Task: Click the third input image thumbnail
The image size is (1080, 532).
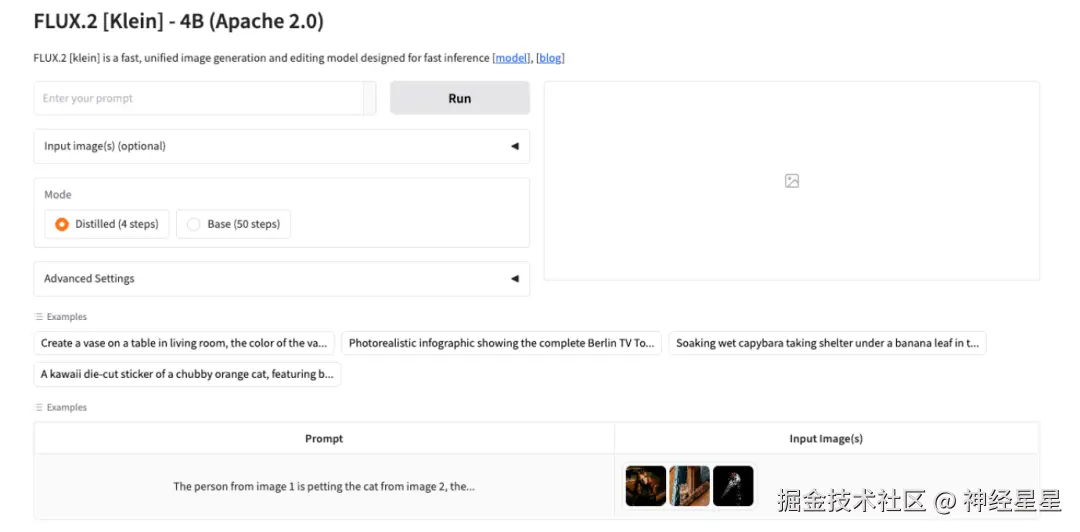Action: pyautogui.click(x=733, y=486)
